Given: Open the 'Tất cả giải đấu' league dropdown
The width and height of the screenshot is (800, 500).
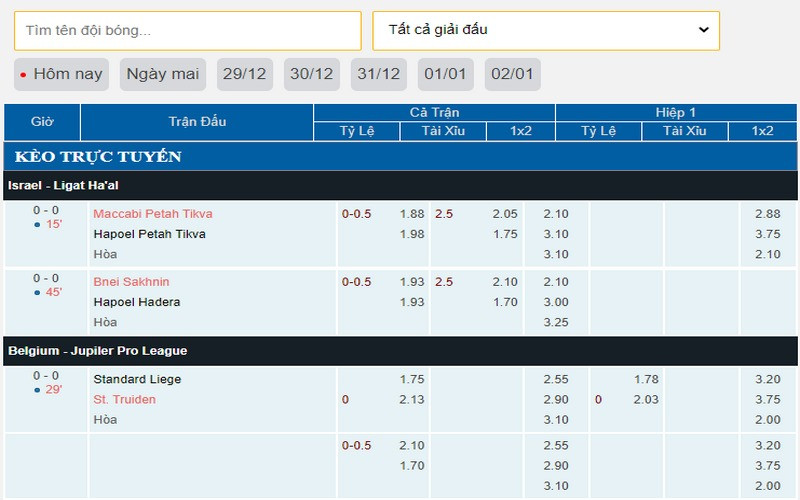Looking at the screenshot, I should click(545, 31).
